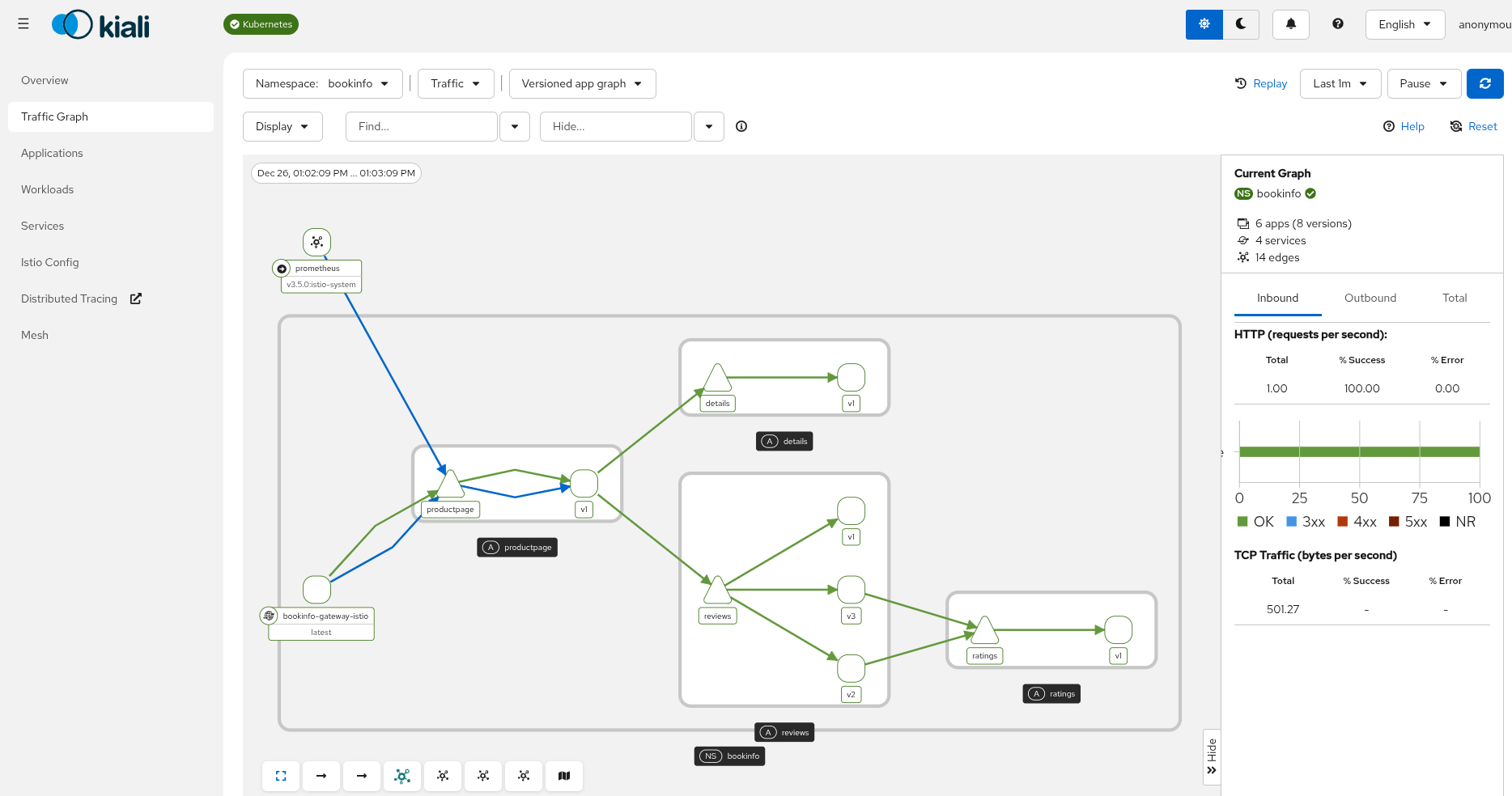Select the teal highlighted graph layout icon

tap(402, 776)
